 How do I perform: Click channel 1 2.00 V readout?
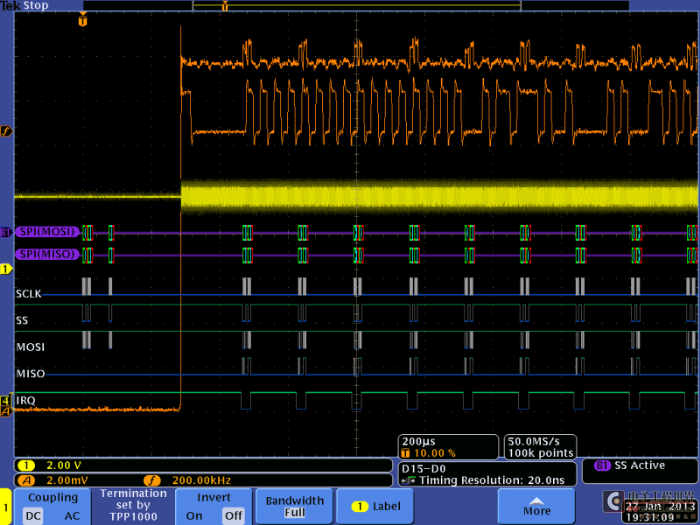click(63, 466)
